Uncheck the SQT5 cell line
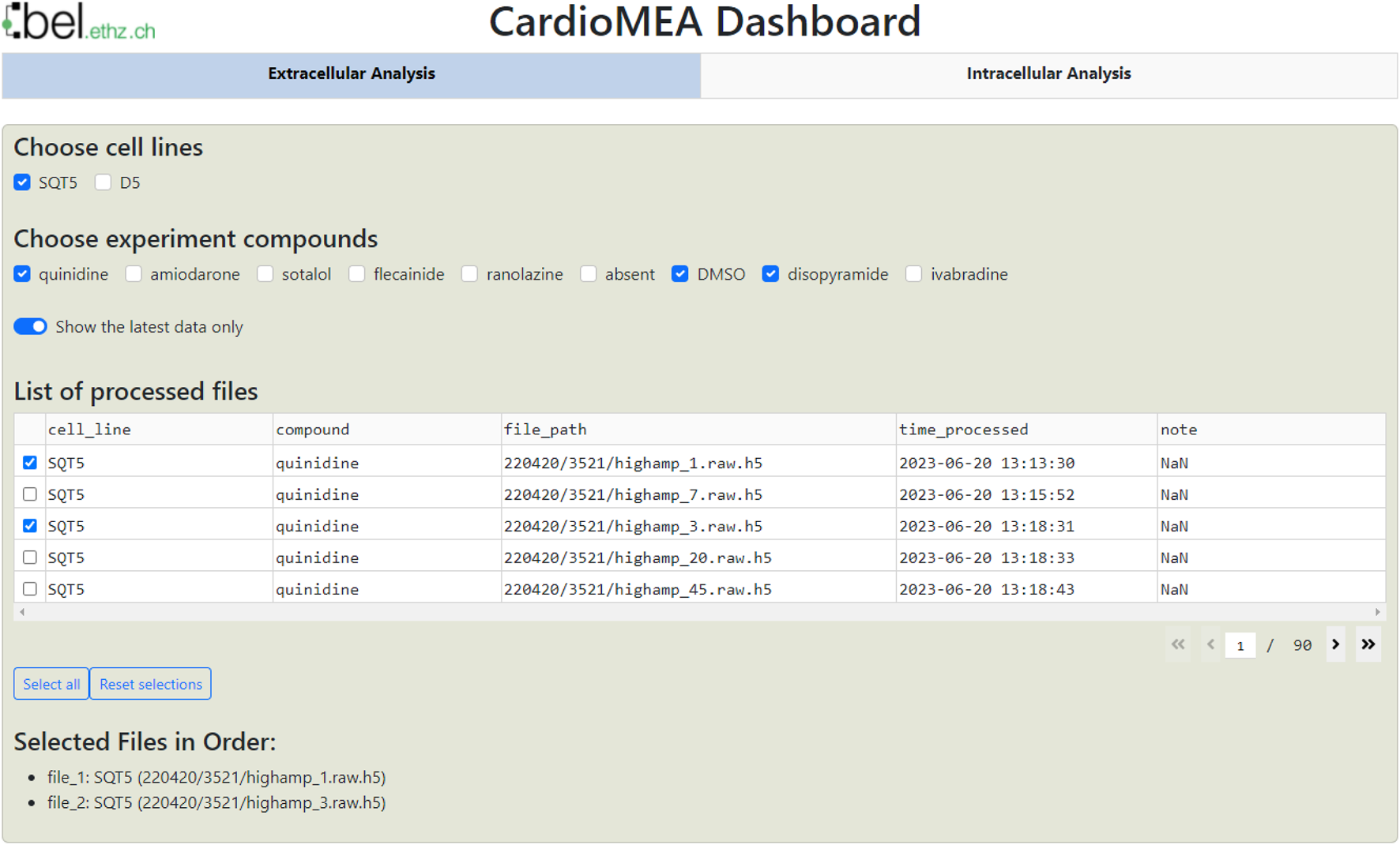Image resolution: width=1400 pixels, height=845 pixels. pos(22,182)
